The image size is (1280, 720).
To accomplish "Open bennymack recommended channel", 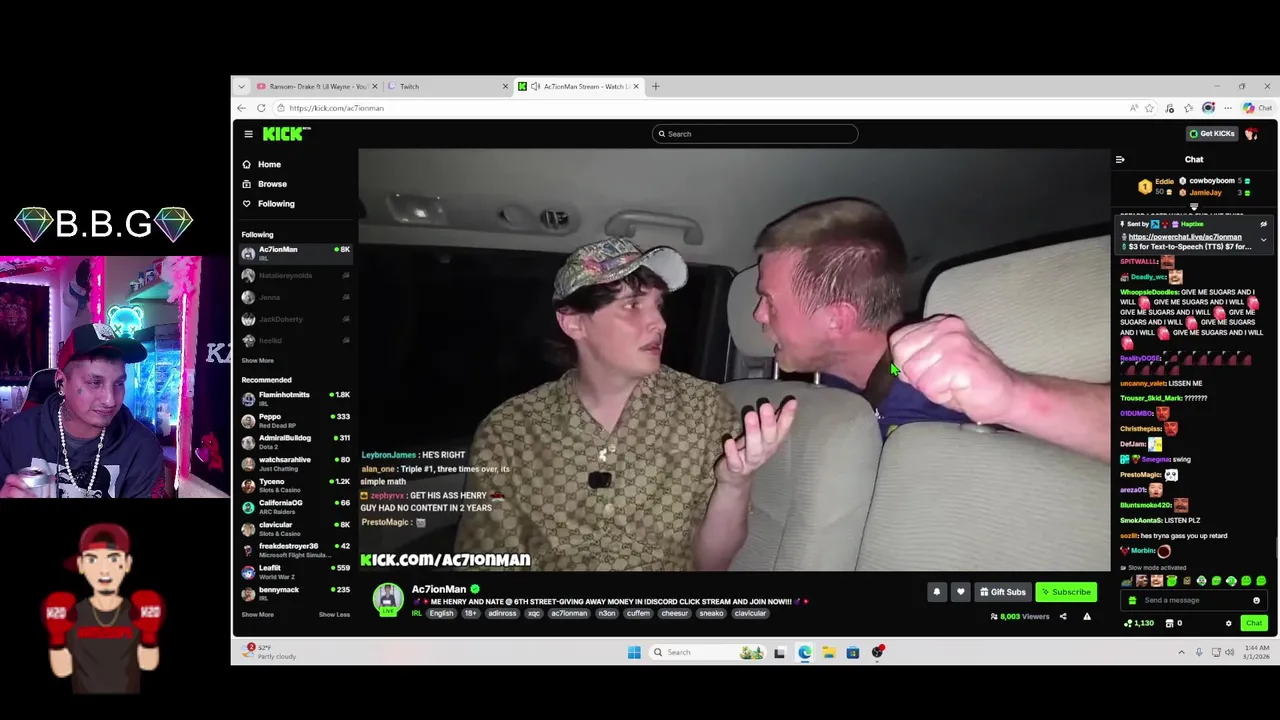I will click(295, 592).
